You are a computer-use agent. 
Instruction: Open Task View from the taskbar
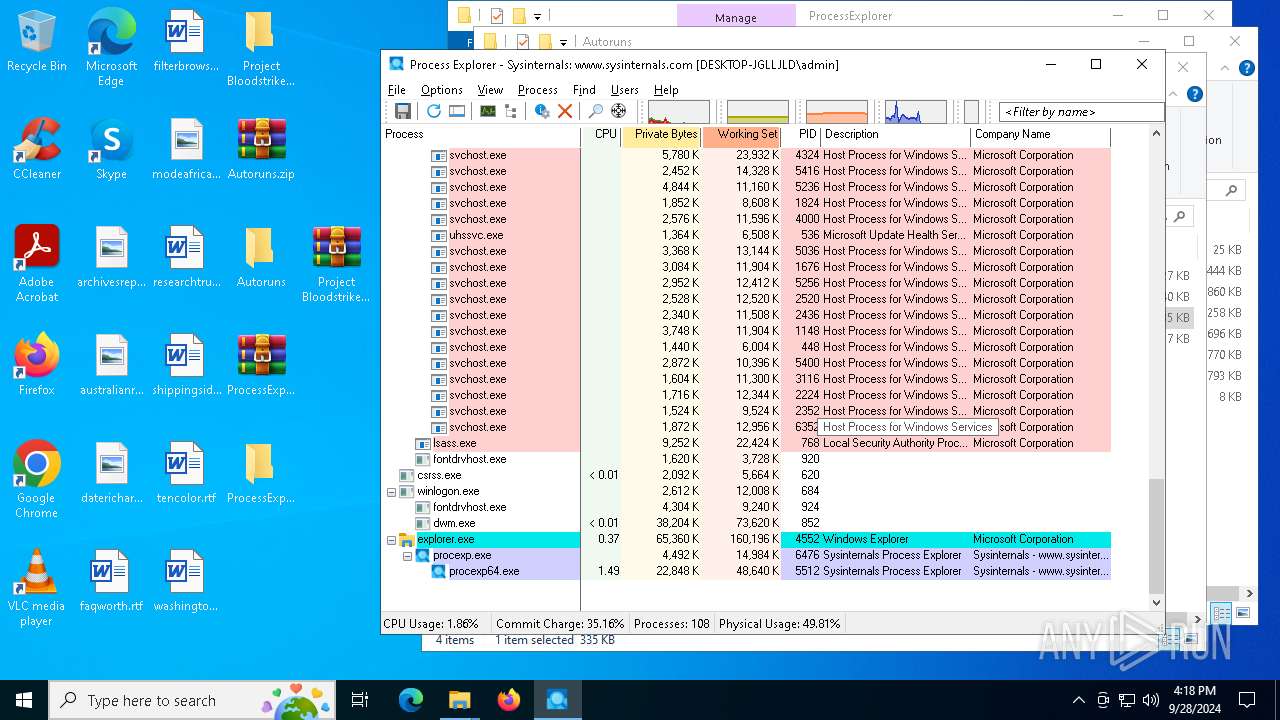click(x=360, y=700)
